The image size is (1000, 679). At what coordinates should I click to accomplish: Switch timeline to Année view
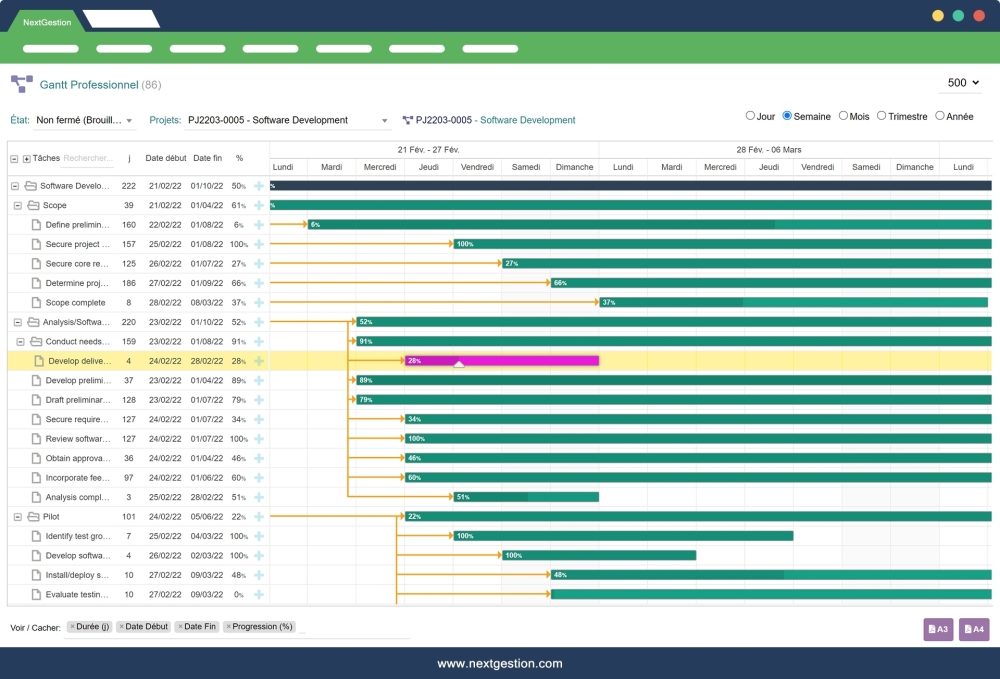940,116
